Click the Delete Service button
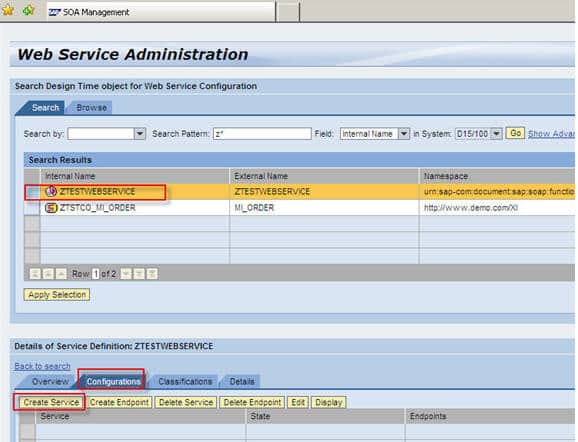This screenshot has height=442, width=578. (186, 402)
